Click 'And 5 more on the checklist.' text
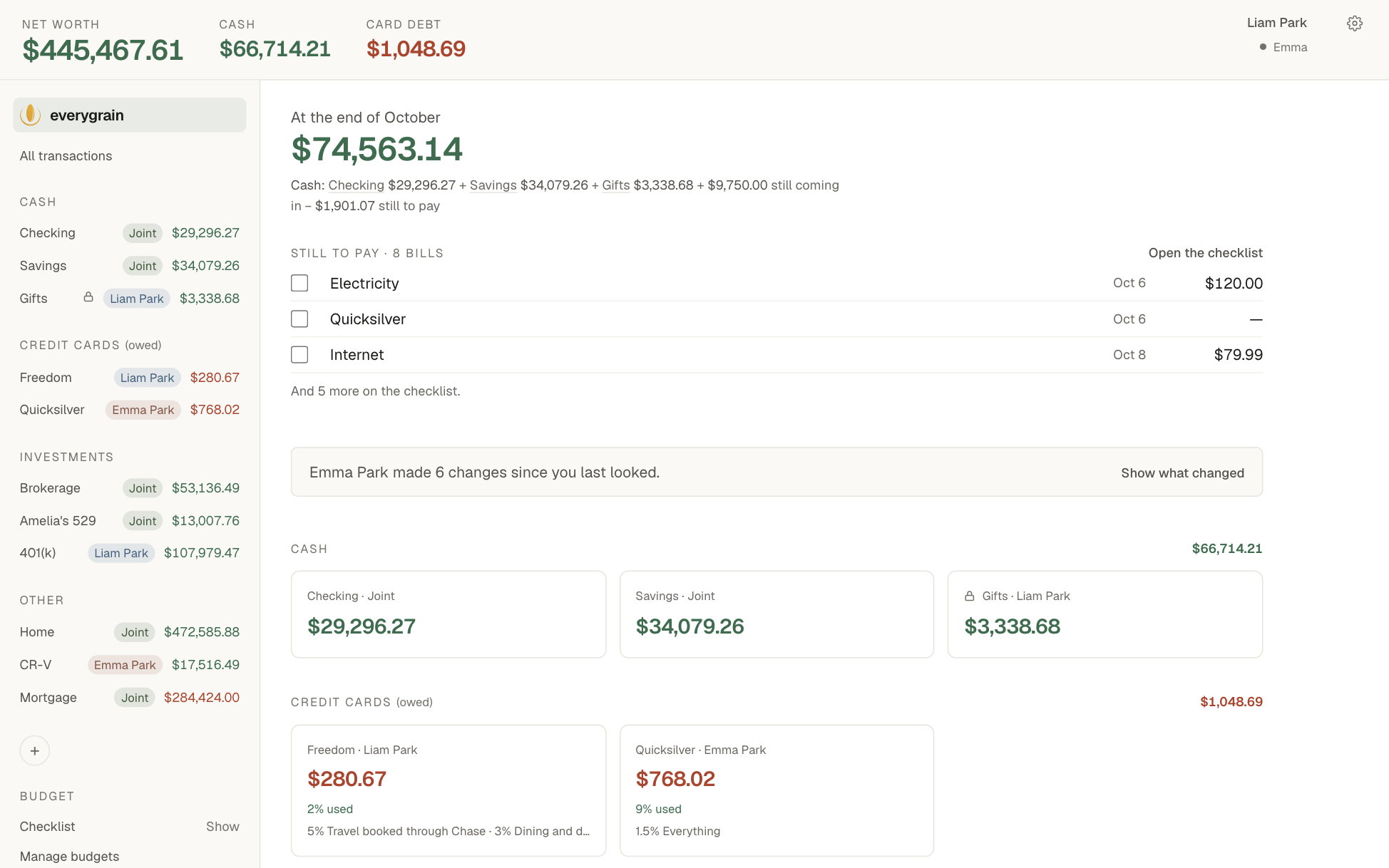Image resolution: width=1389 pixels, height=868 pixels. pyautogui.click(x=376, y=391)
